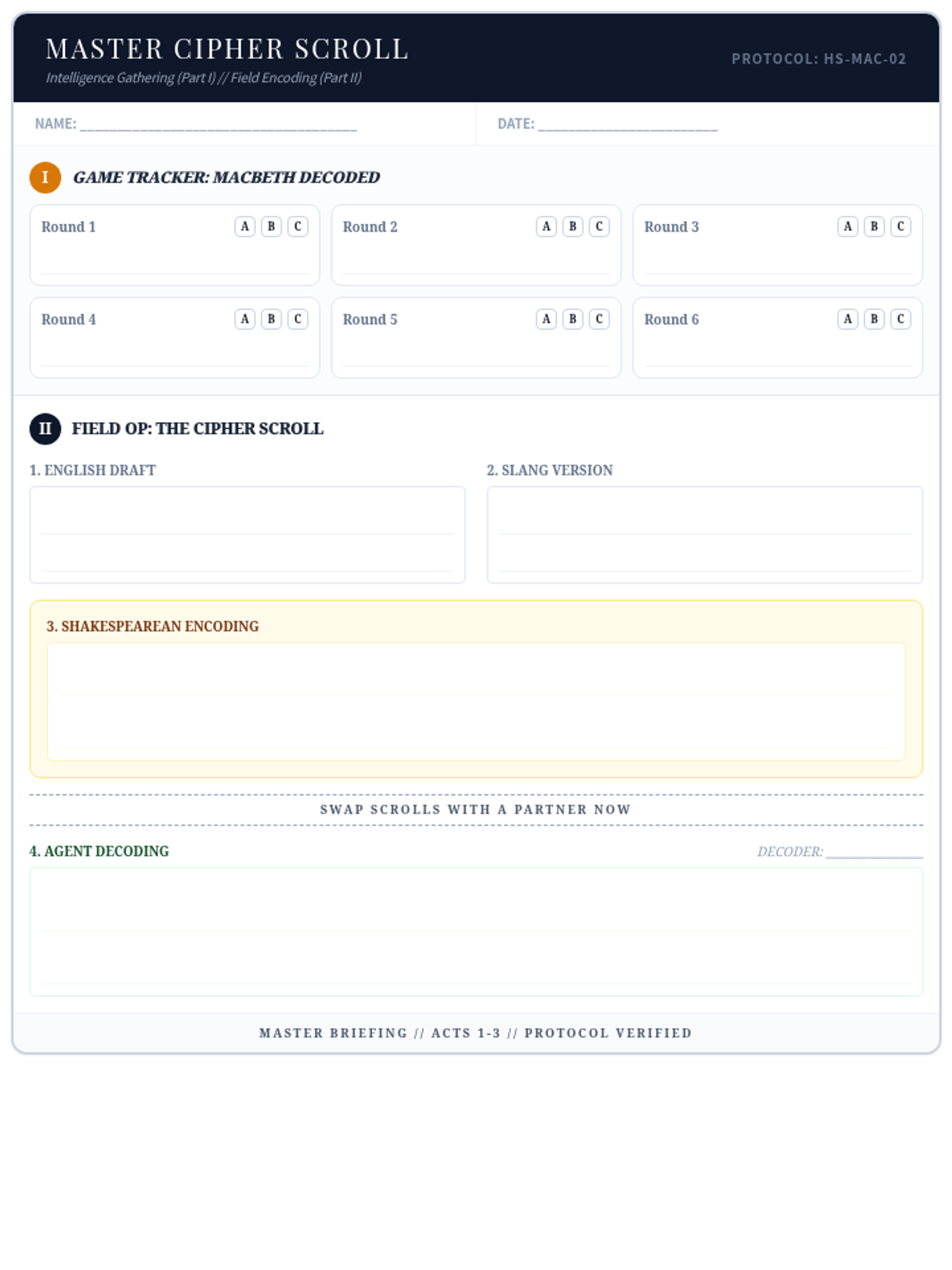Screen dimensions: 952x1270
Task: Click inside the Slang Version box
Action: coord(704,535)
